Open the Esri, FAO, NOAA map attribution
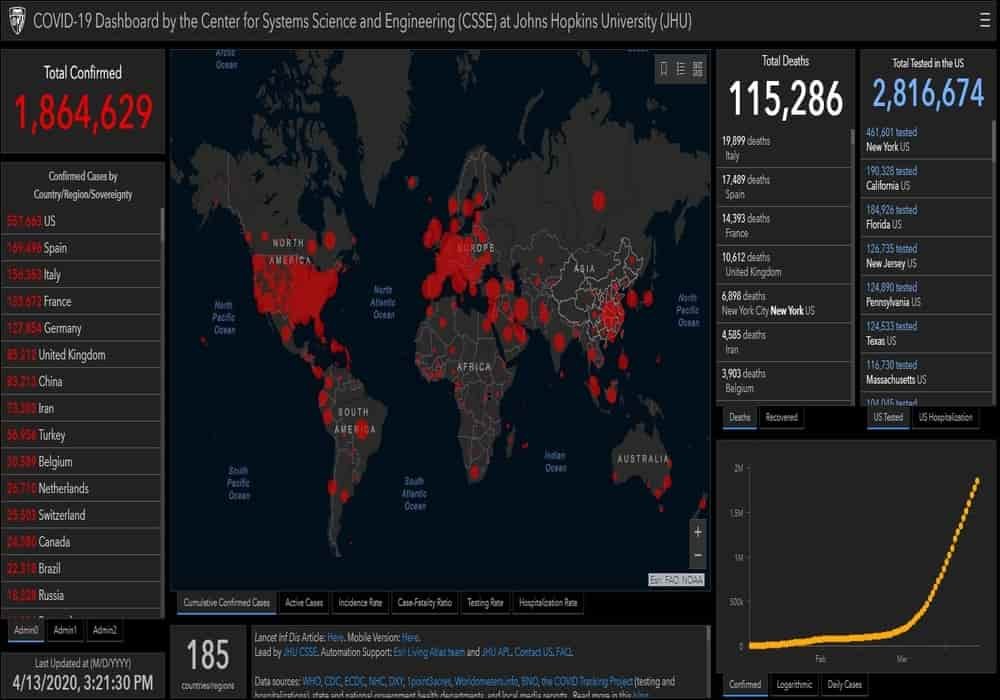Viewport: 1000px width, 700px height. coord(676,580)
